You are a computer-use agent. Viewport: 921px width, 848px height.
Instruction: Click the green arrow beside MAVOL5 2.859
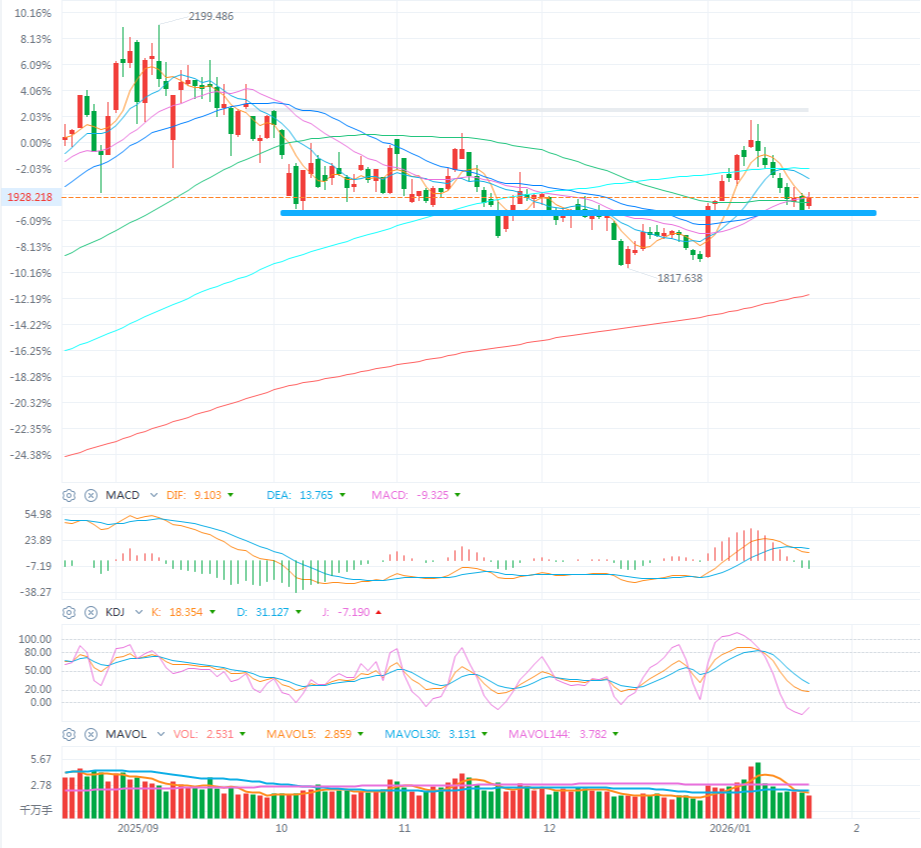coord(361,734)
